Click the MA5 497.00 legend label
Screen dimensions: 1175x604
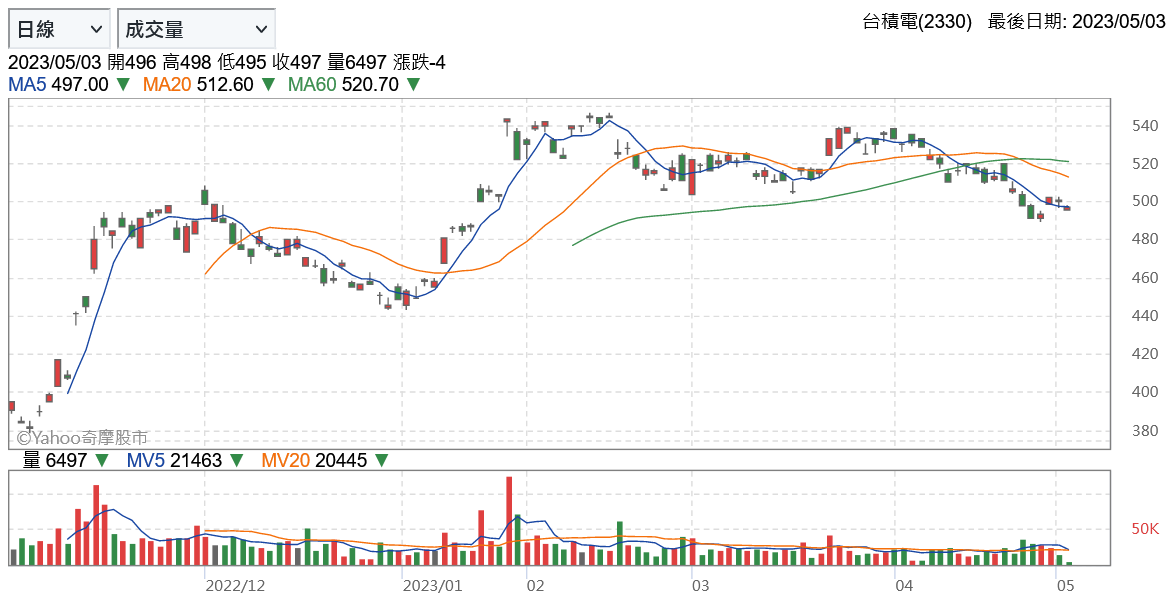coord(58,84)
